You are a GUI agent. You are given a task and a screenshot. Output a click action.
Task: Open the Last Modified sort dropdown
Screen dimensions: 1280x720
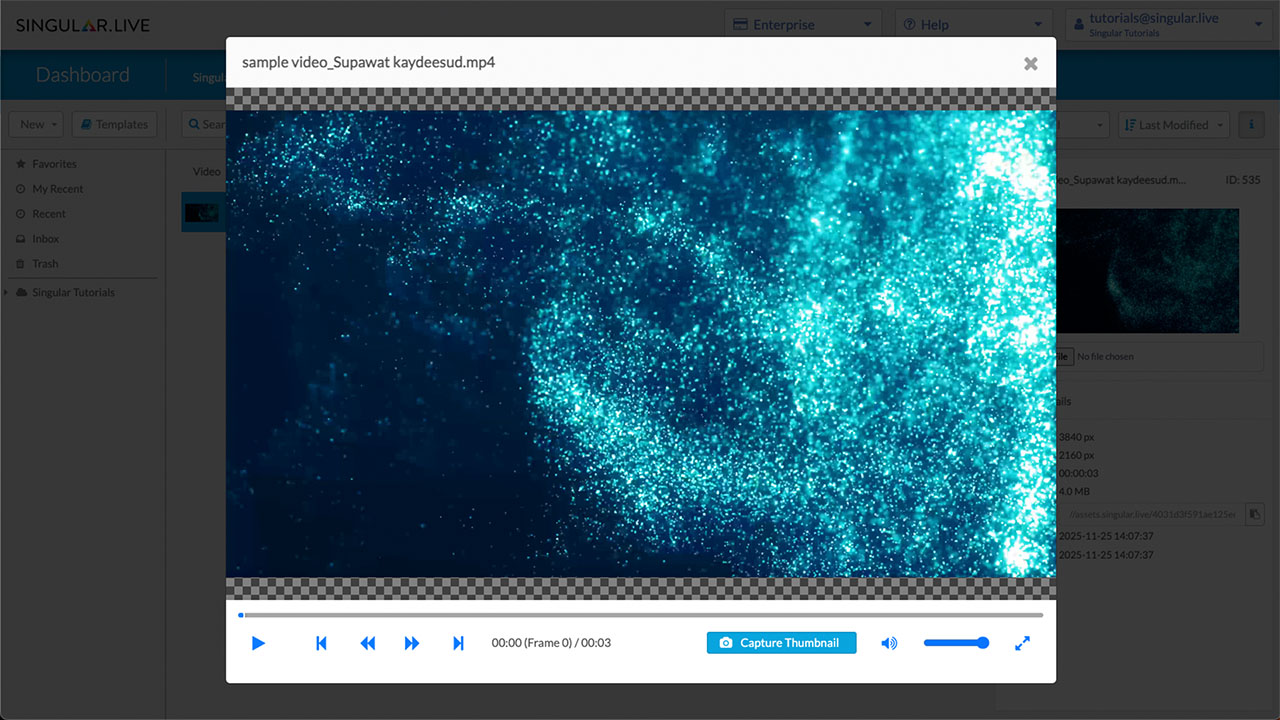tap(1173, 124)
